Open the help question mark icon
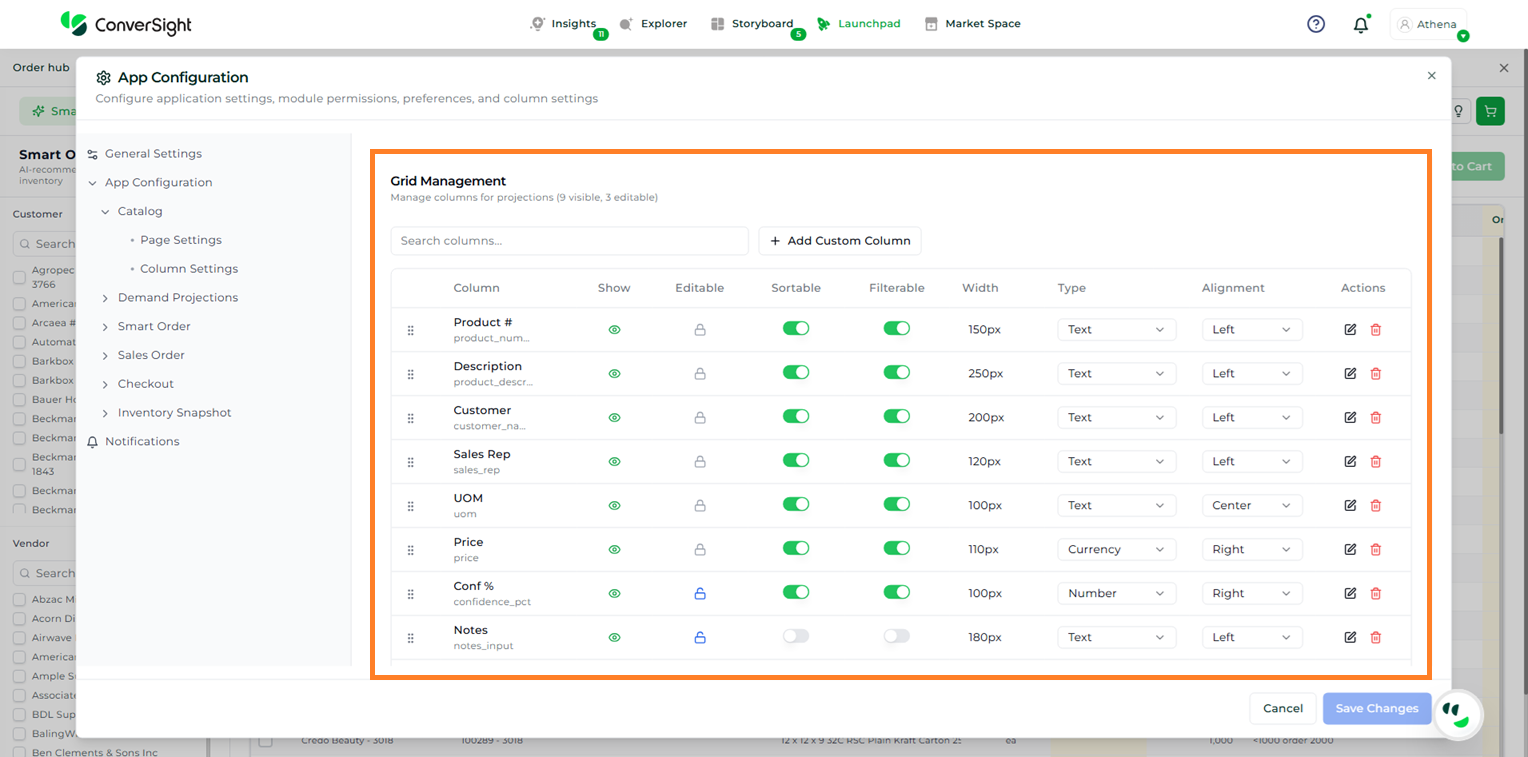The image size is (1528, 757). pos(1316,24)
